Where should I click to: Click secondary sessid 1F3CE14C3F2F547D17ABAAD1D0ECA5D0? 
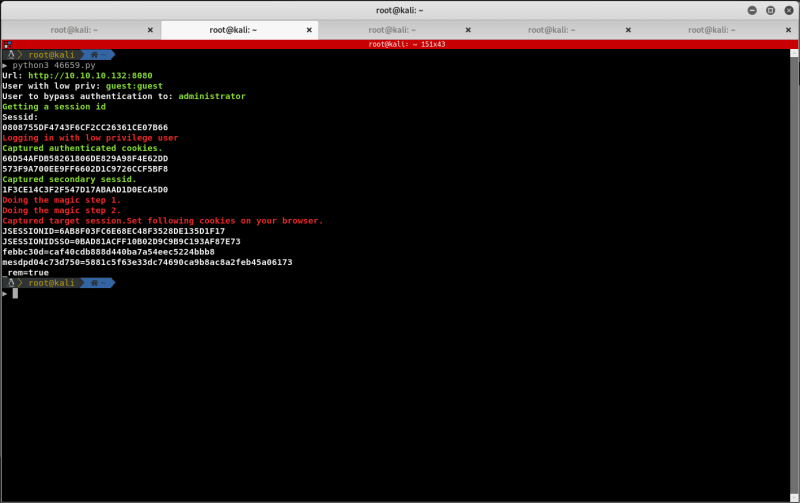pos(85,190)
